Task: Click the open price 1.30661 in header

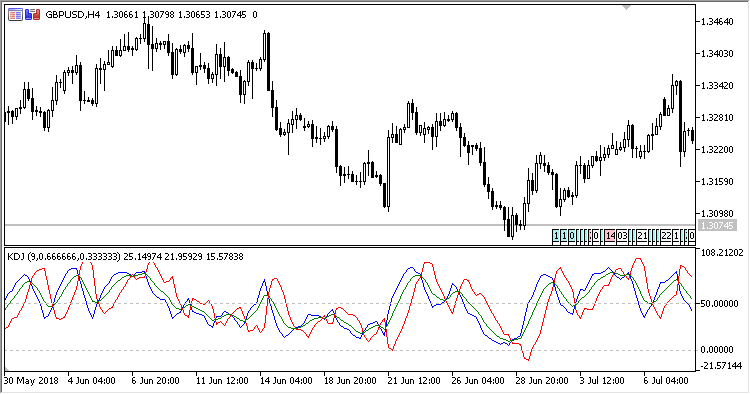Action: tap(122, 15)
